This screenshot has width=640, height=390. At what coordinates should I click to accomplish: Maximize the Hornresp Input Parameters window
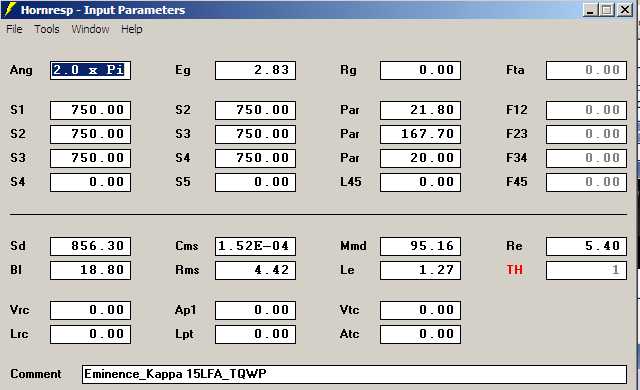click(x=607, y=9)
